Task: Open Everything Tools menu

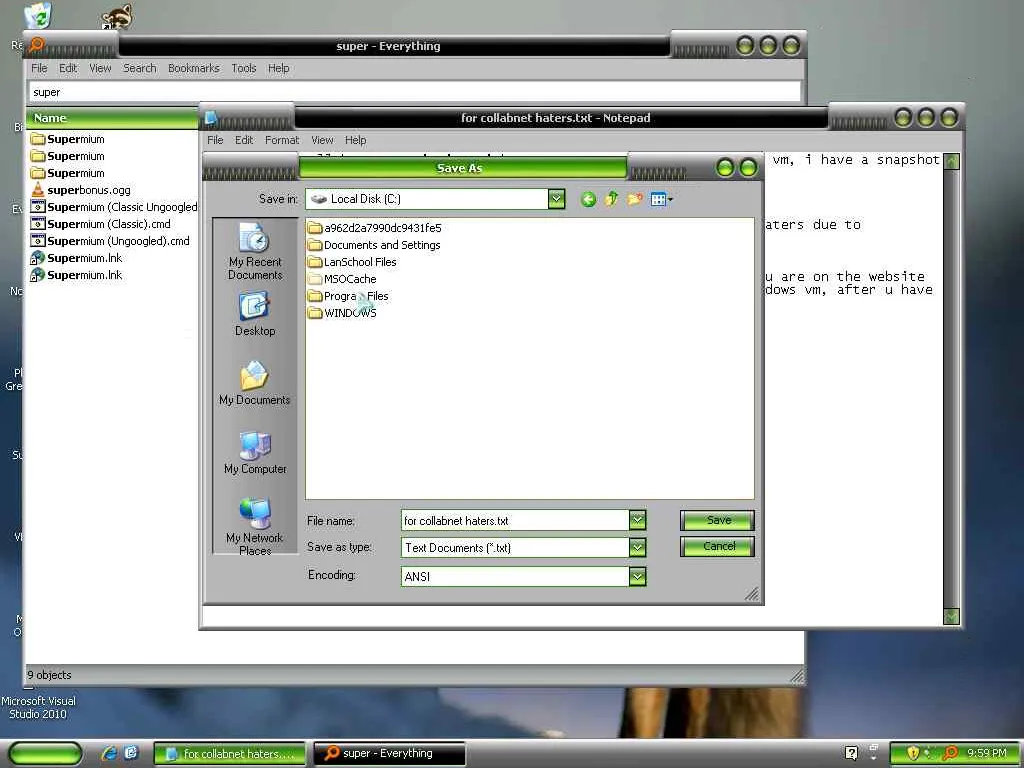Action: (x=244, y=68)
